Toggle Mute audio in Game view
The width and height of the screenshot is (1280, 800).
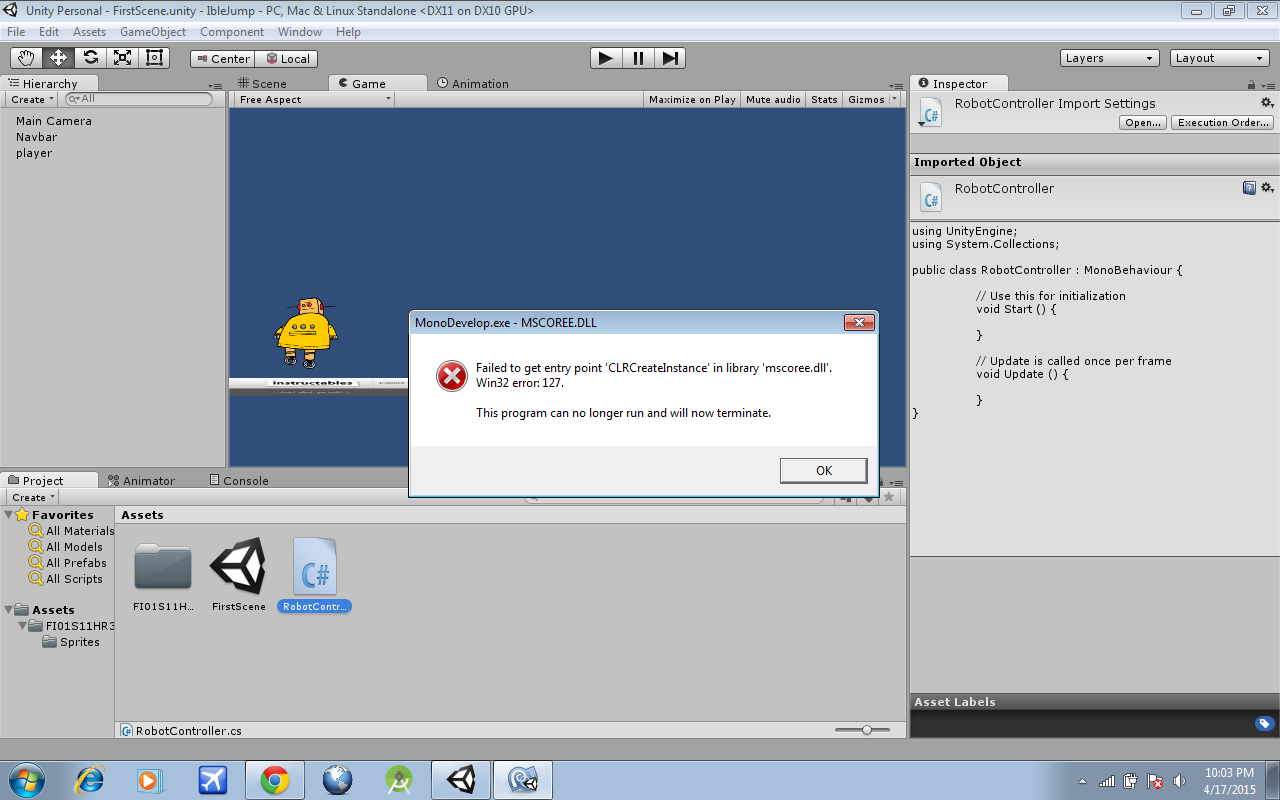pyautogui.click(x=773, y=99)
